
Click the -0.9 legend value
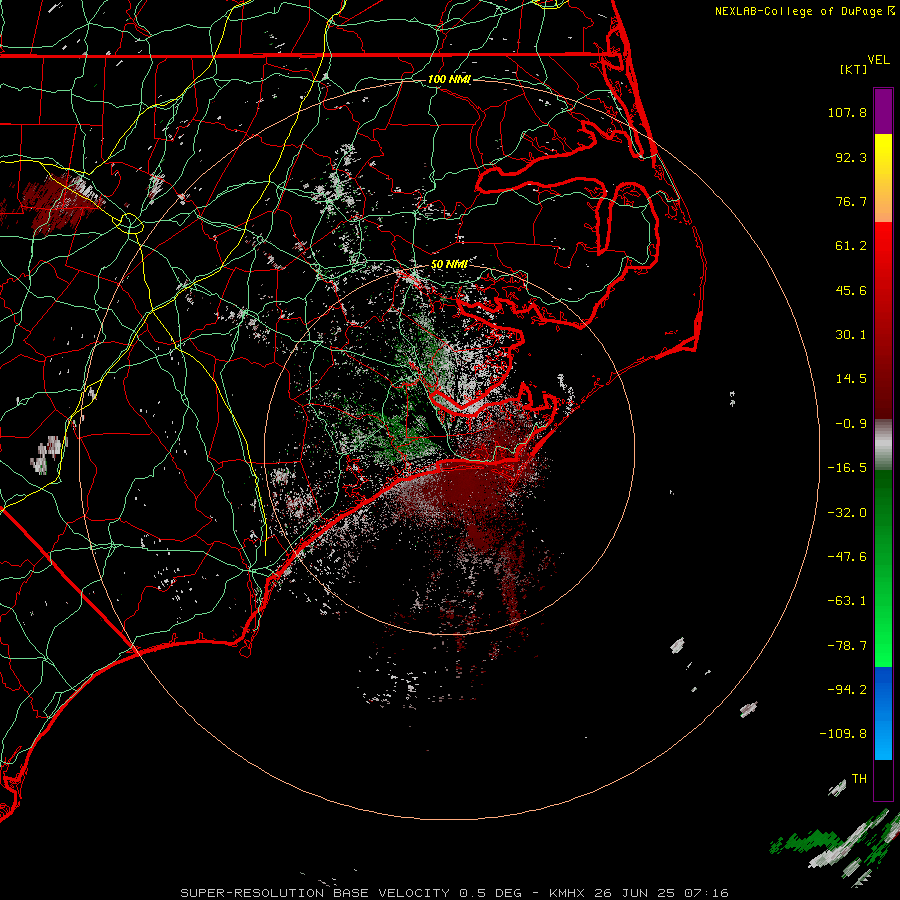[851, 424]
